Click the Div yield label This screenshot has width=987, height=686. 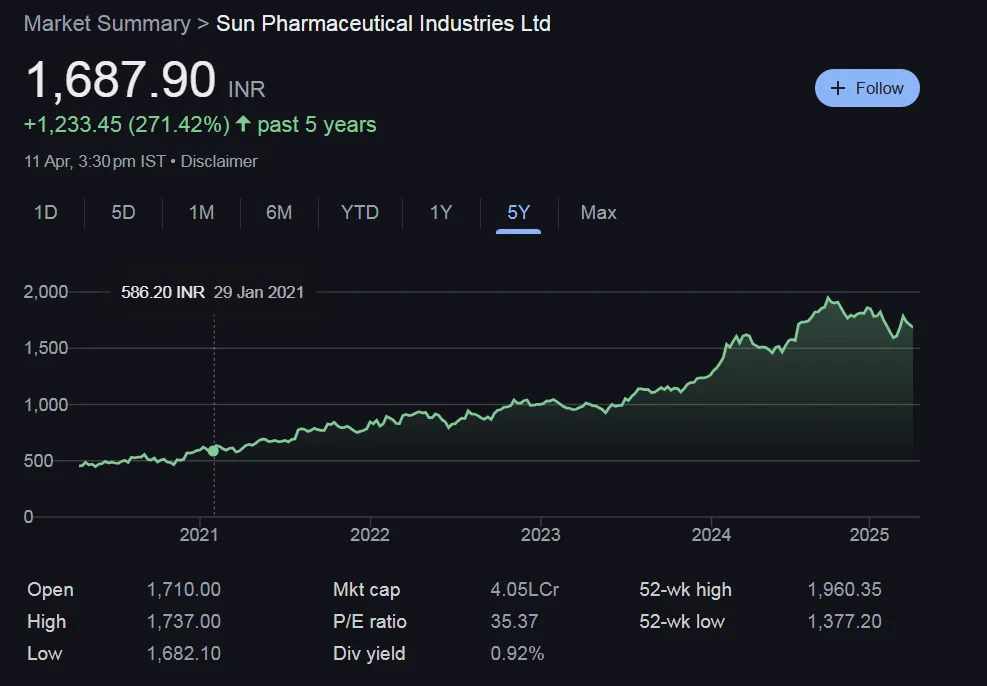(x=369, y=653)
